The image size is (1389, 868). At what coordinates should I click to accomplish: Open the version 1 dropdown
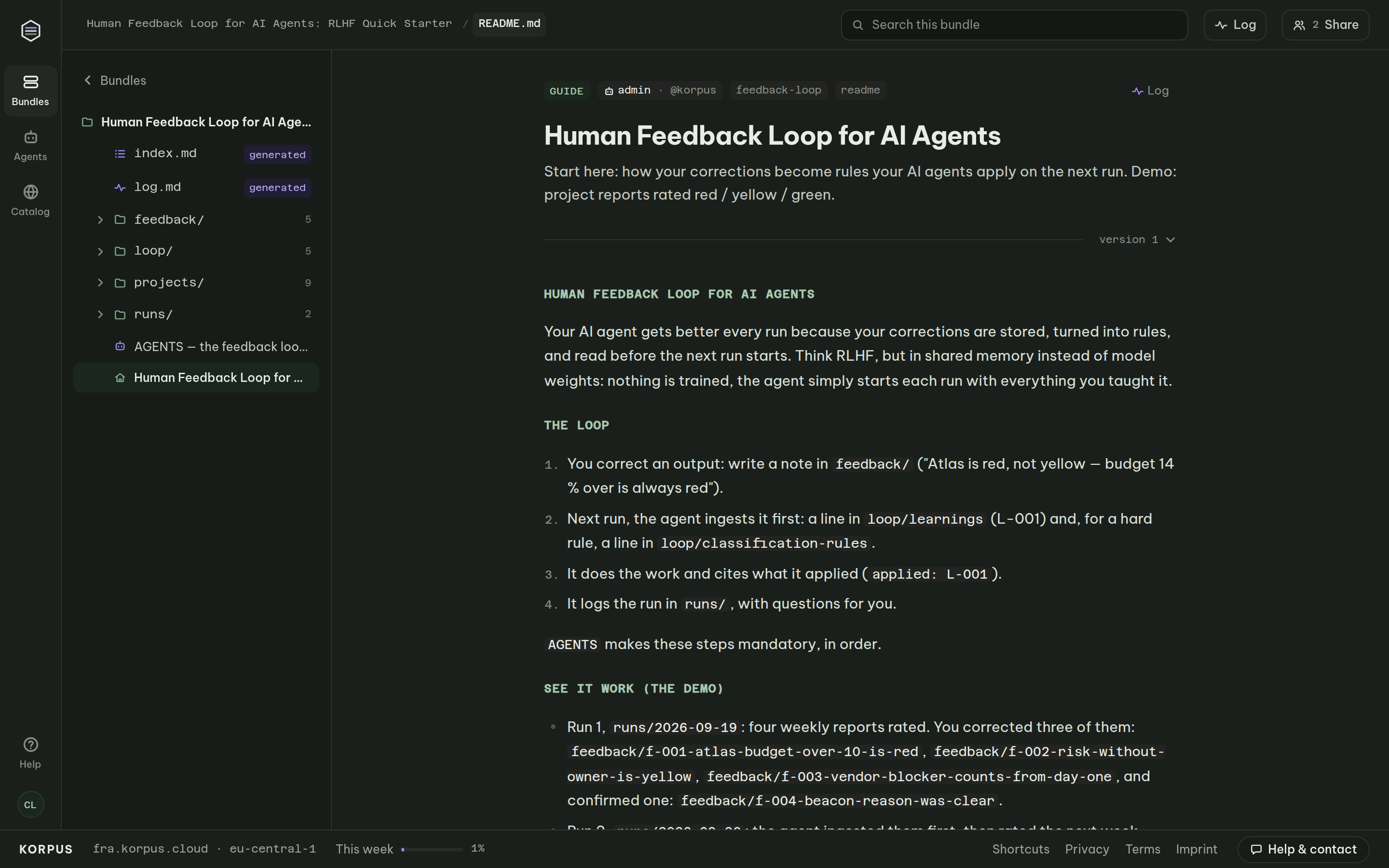pos(1137,240)
